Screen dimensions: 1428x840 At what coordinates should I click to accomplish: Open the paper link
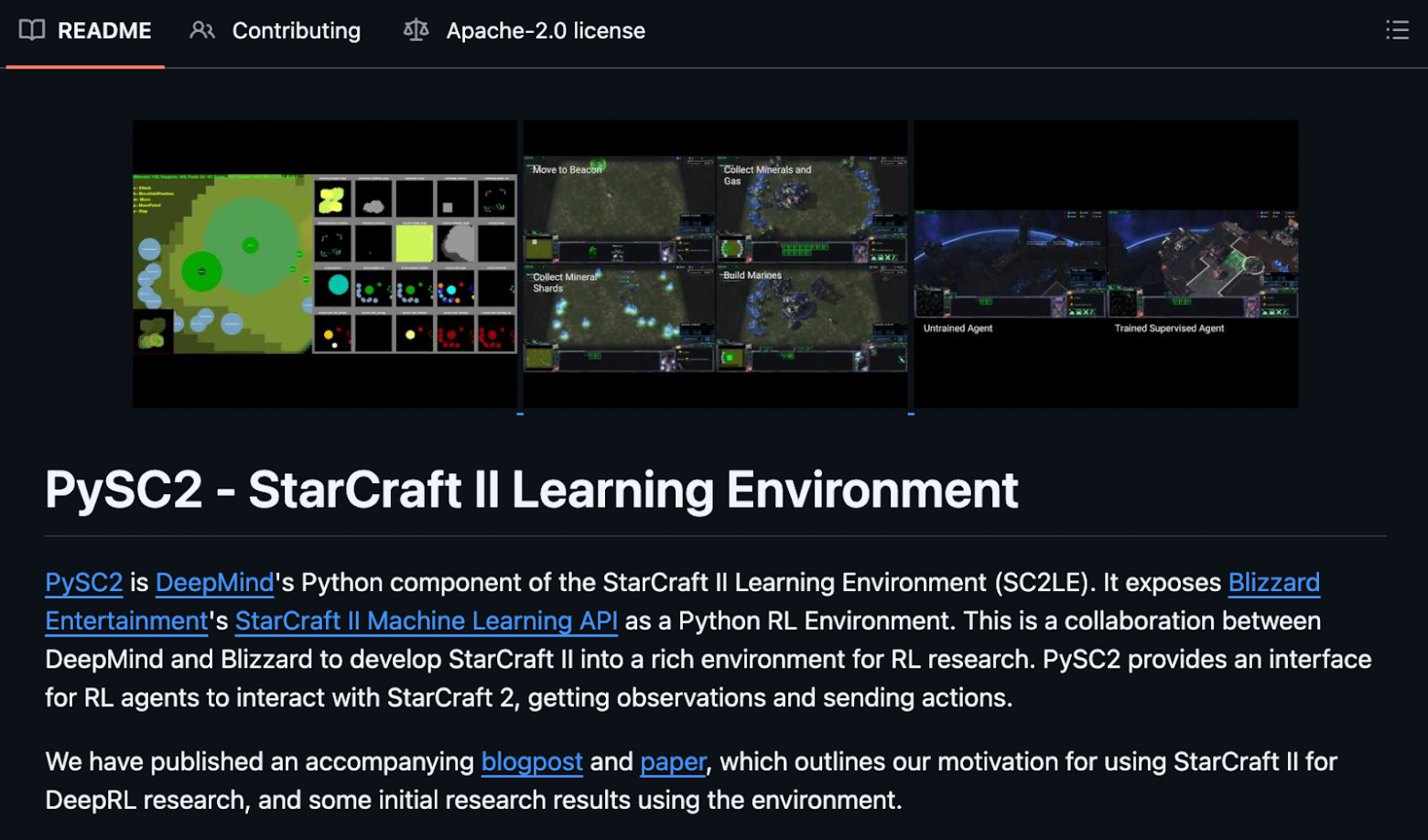pyautogui.click(x=672, y=762)
